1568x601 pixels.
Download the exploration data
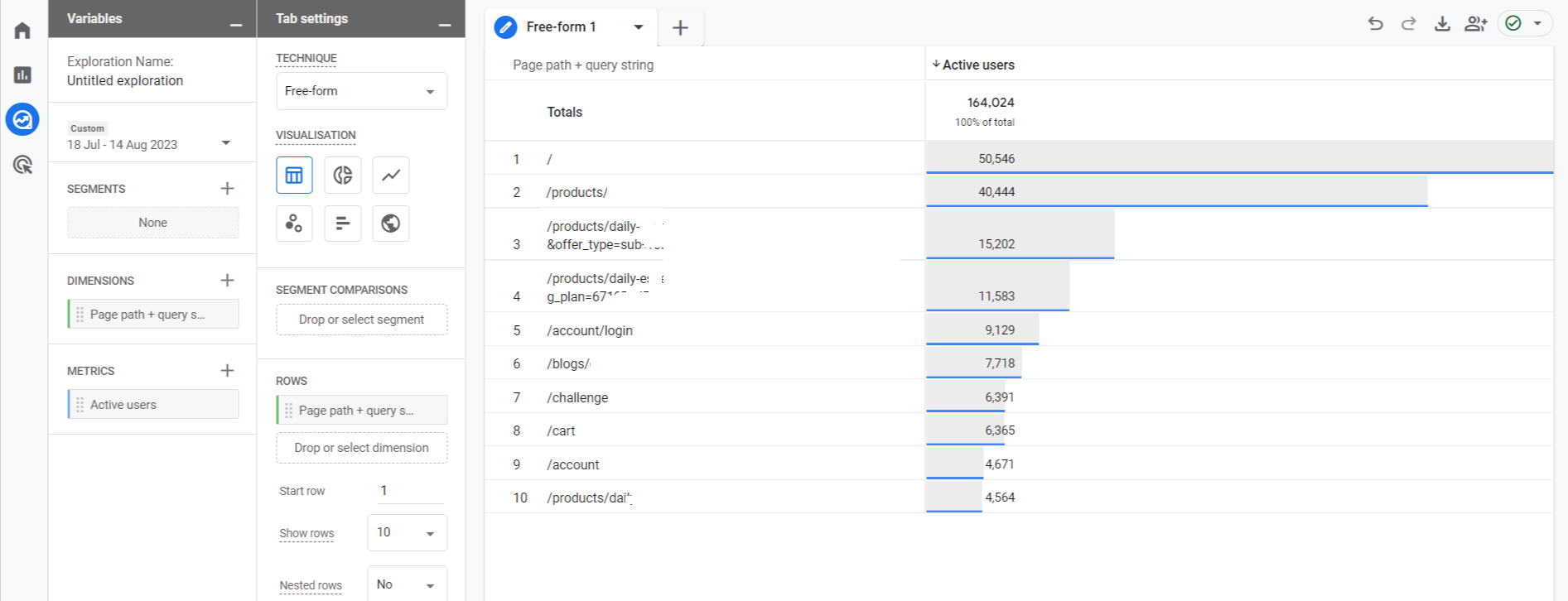point(1442,23)
